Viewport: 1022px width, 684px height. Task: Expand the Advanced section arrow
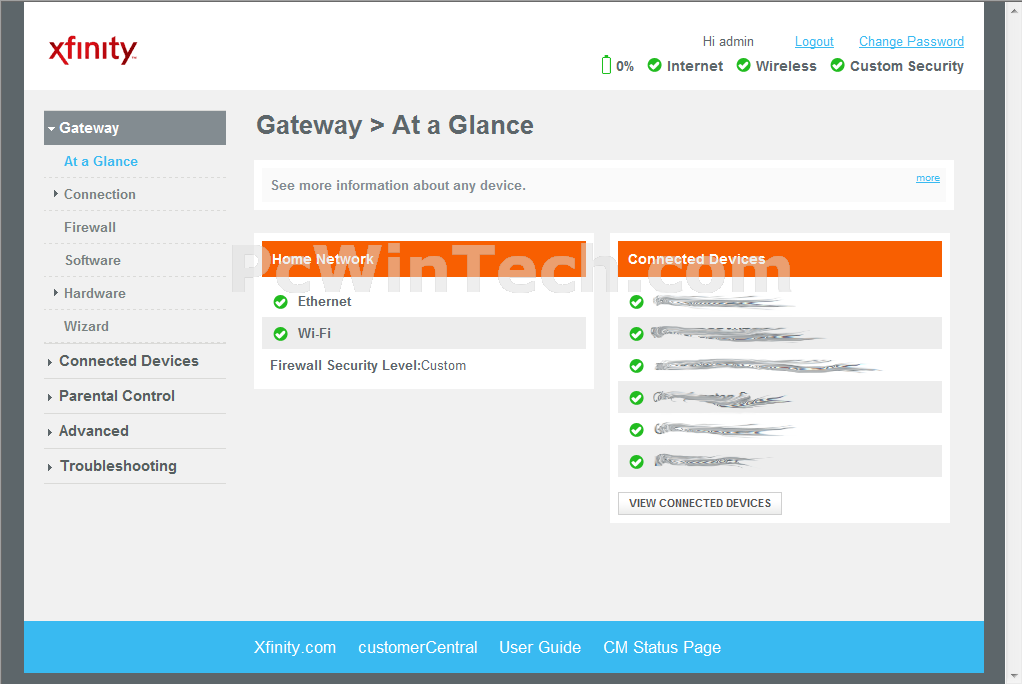(x=50, y=432)
